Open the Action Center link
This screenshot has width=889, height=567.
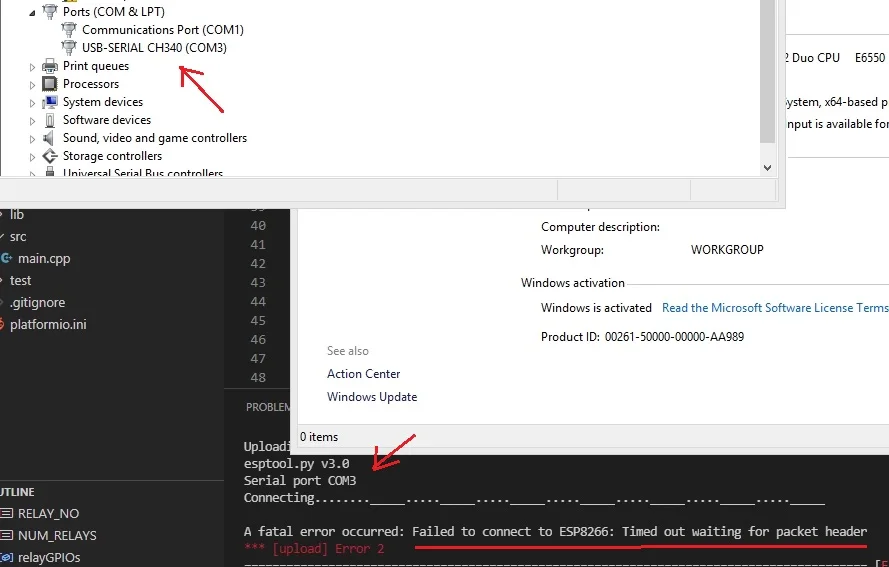[363, 374]
